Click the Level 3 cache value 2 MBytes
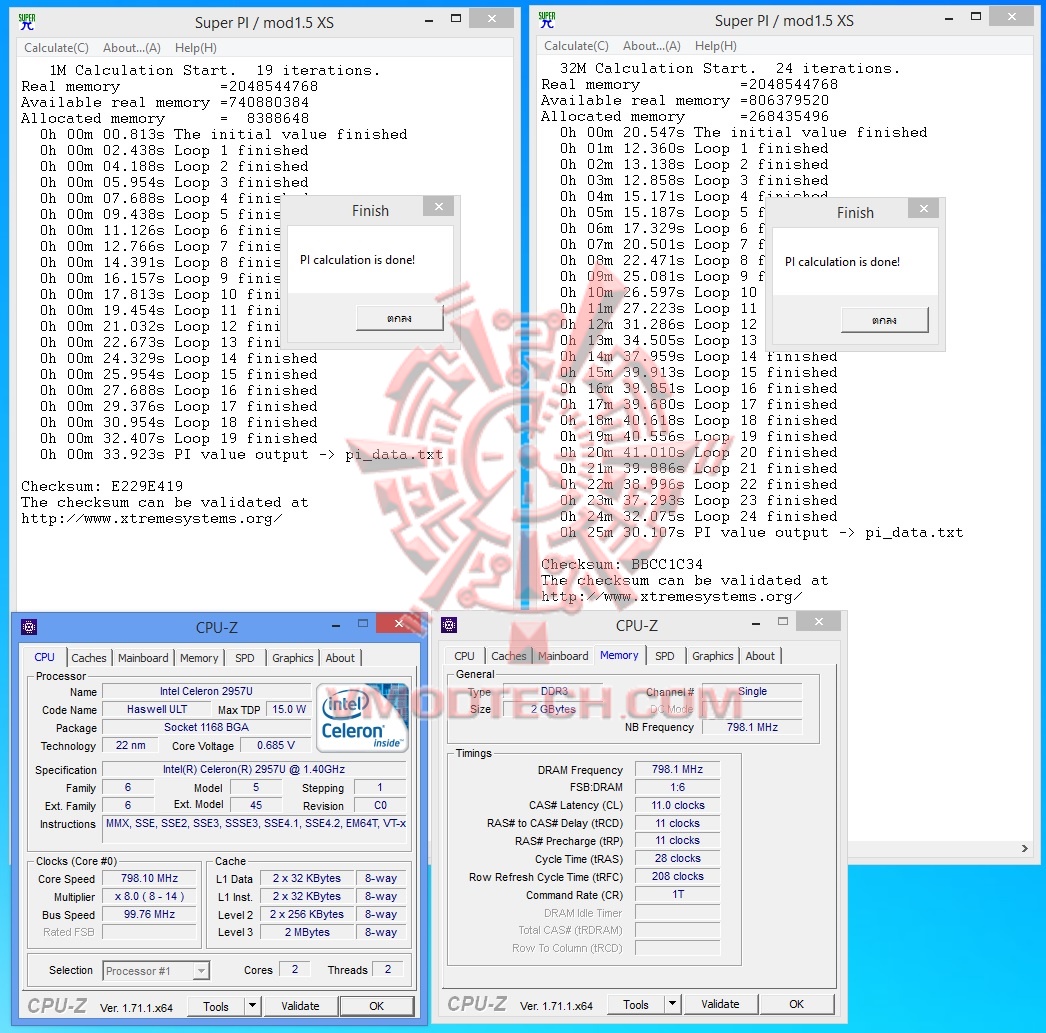 307,932
